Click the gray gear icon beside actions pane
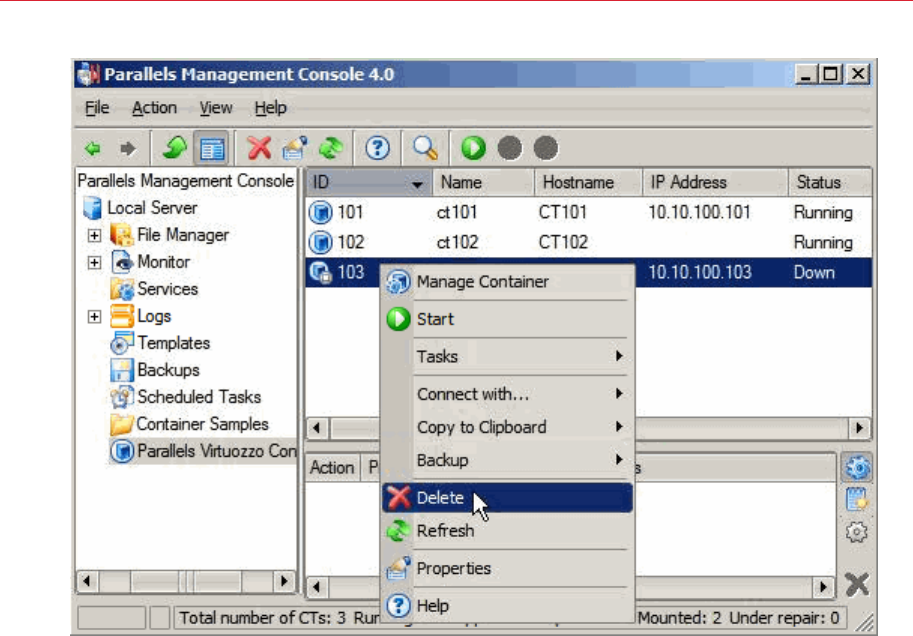Viewport: 913px width, 636px height. coord(857,532)
